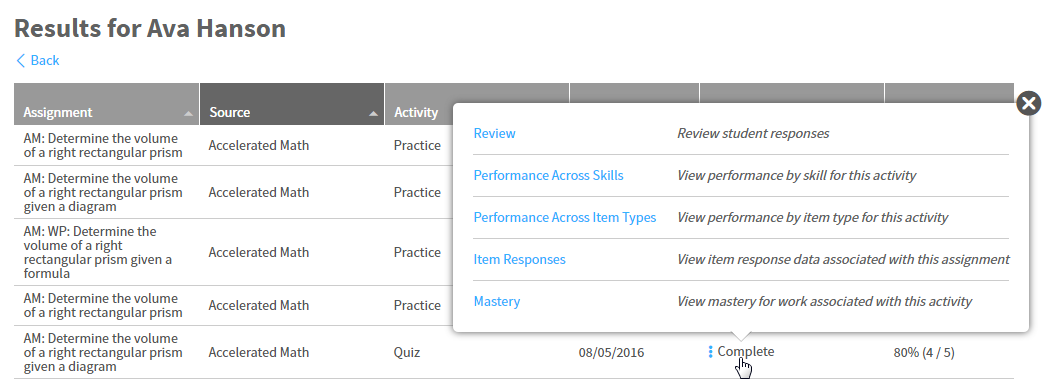The height and width of the screenshot is (380, 1049).
Task: Select Performance Across Item Types
Action: pyautogui.click(x=565, y=217)
